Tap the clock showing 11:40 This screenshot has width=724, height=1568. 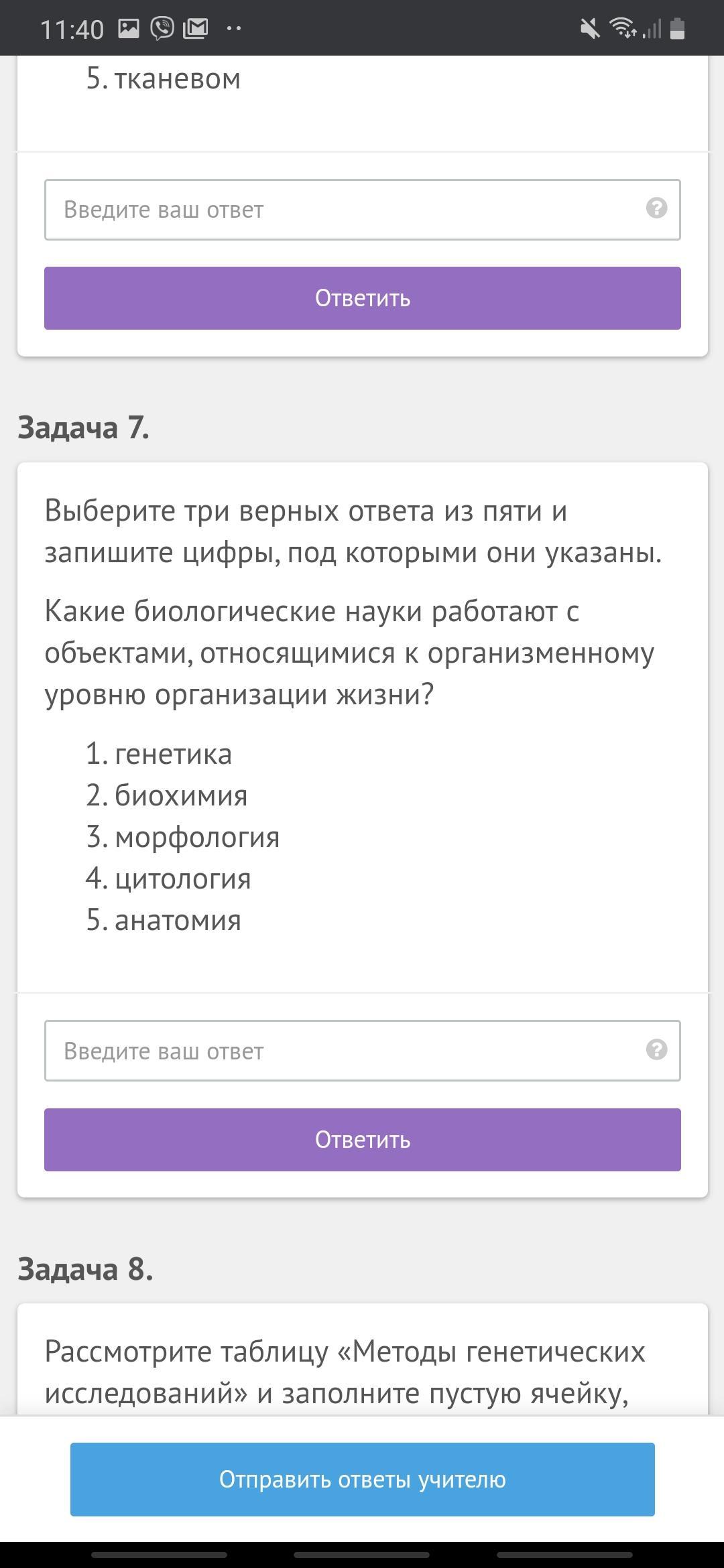[72, 29]
